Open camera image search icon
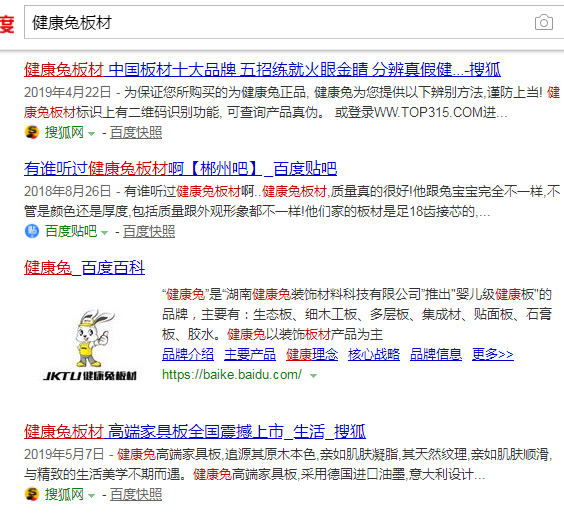The width and height of the screenshot is (564, 513). [x=543, y=23]
